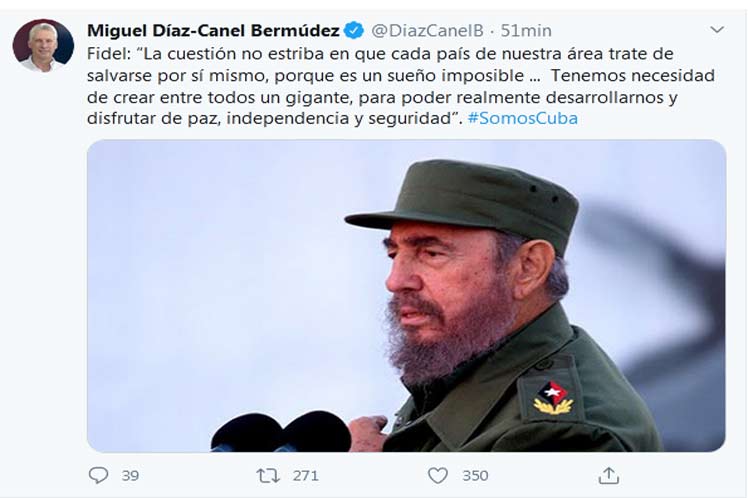Click the microphones in the photo
Viewport: 748px width, 498px height.
280,432
